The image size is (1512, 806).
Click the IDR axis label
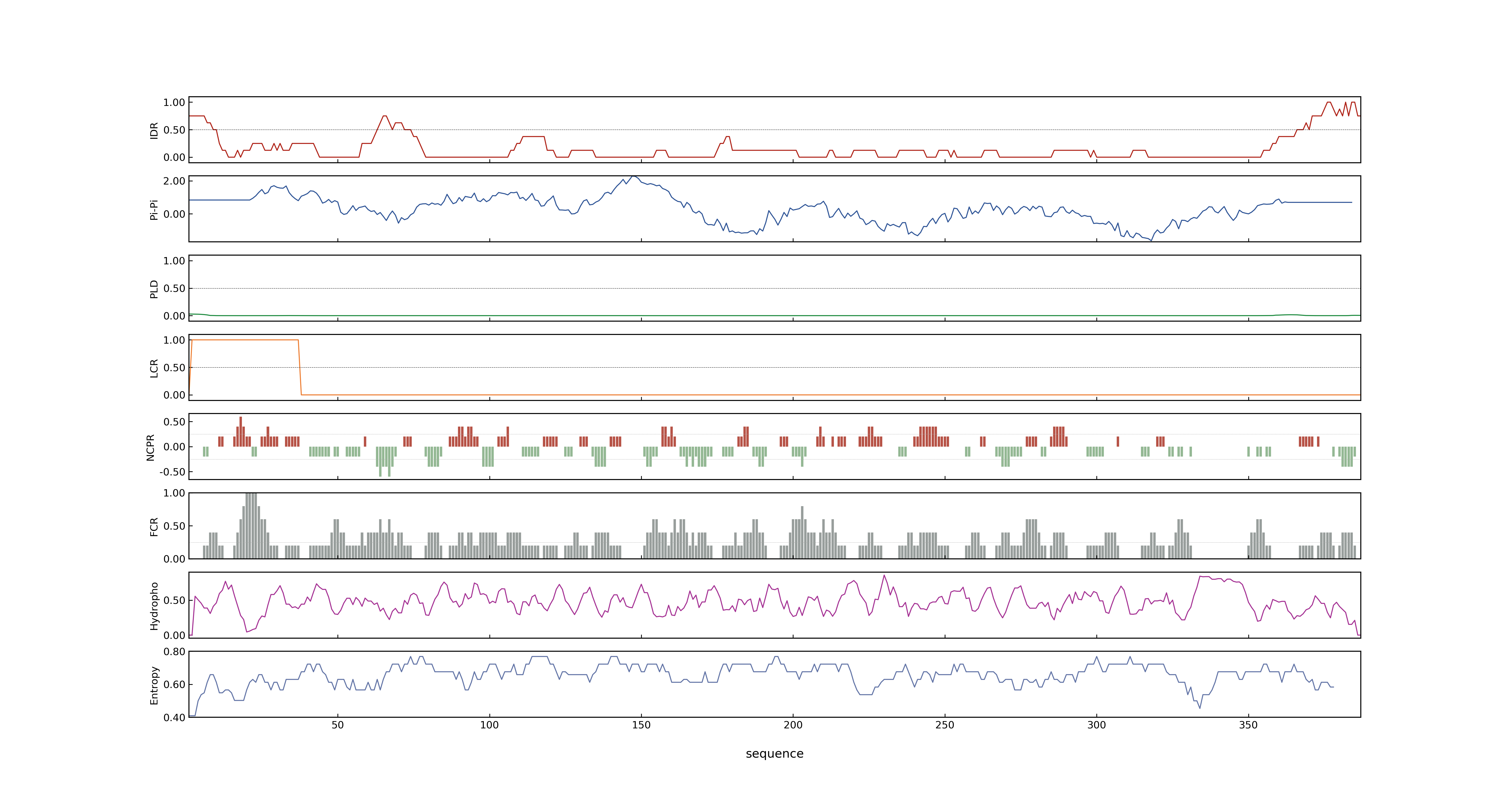tap(154, 130)
